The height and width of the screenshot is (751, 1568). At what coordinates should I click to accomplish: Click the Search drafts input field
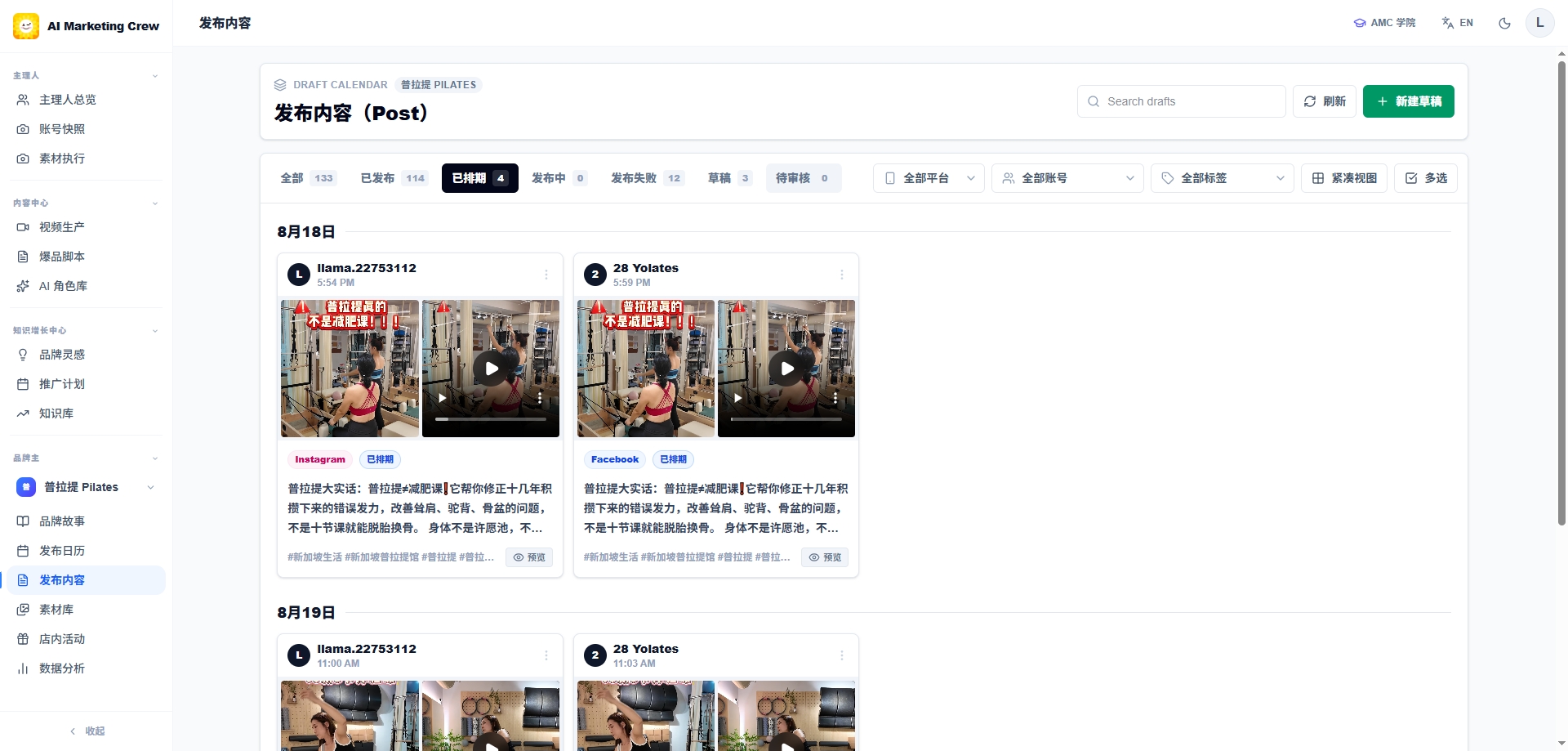click(1182, 101)
